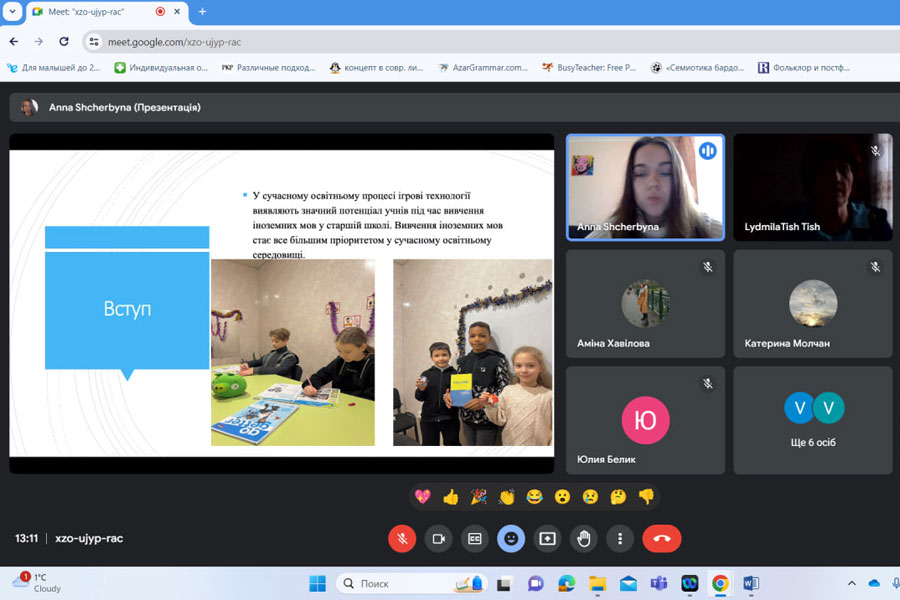Select Аміна Хавілова participant tile
The width and height of the screenshot is (900, 600).
[645, 304]
